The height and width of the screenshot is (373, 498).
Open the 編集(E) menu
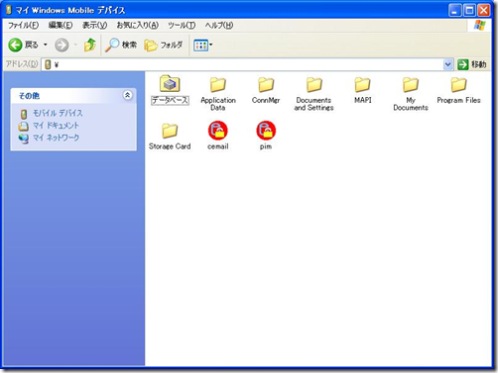pos(60,25)
